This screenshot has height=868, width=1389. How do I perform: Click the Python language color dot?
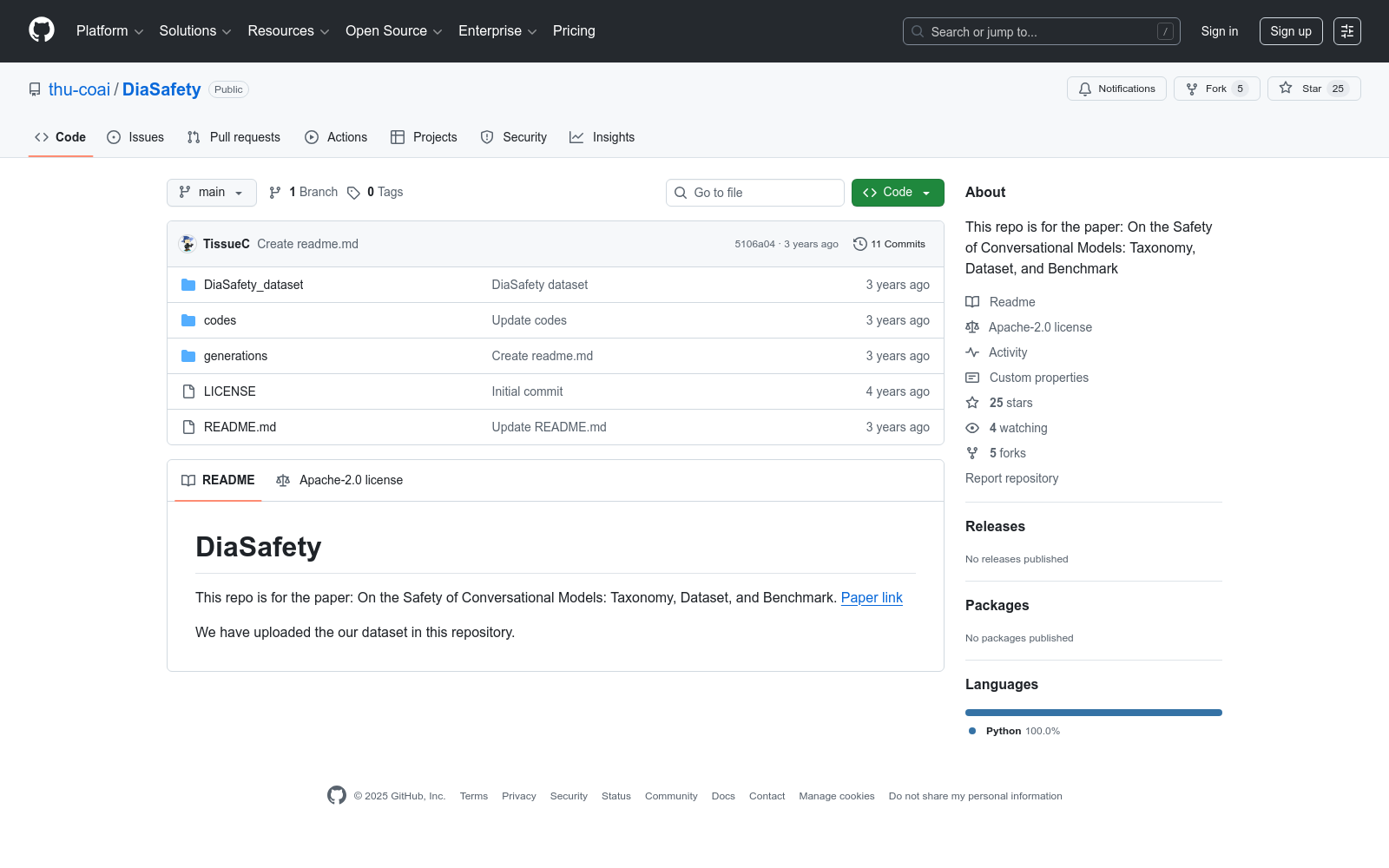pos(972,731)
